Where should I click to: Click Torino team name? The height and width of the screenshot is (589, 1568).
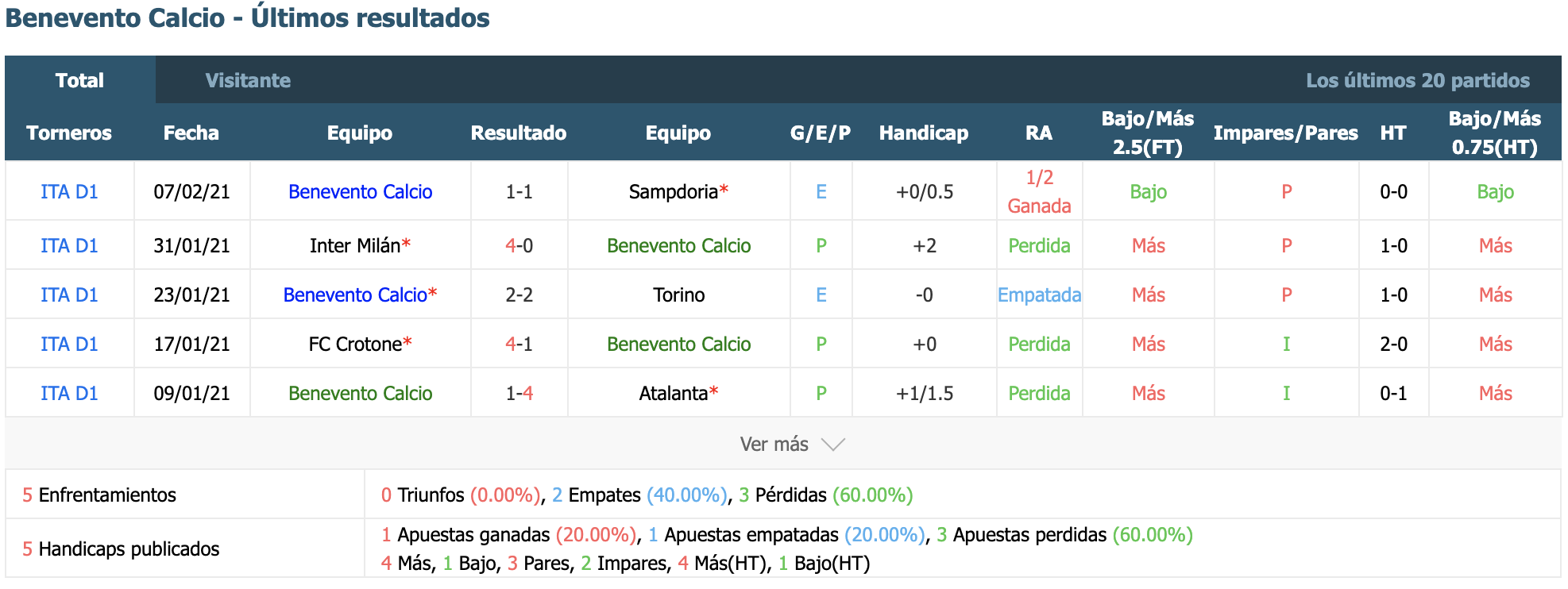click(678, 295)
